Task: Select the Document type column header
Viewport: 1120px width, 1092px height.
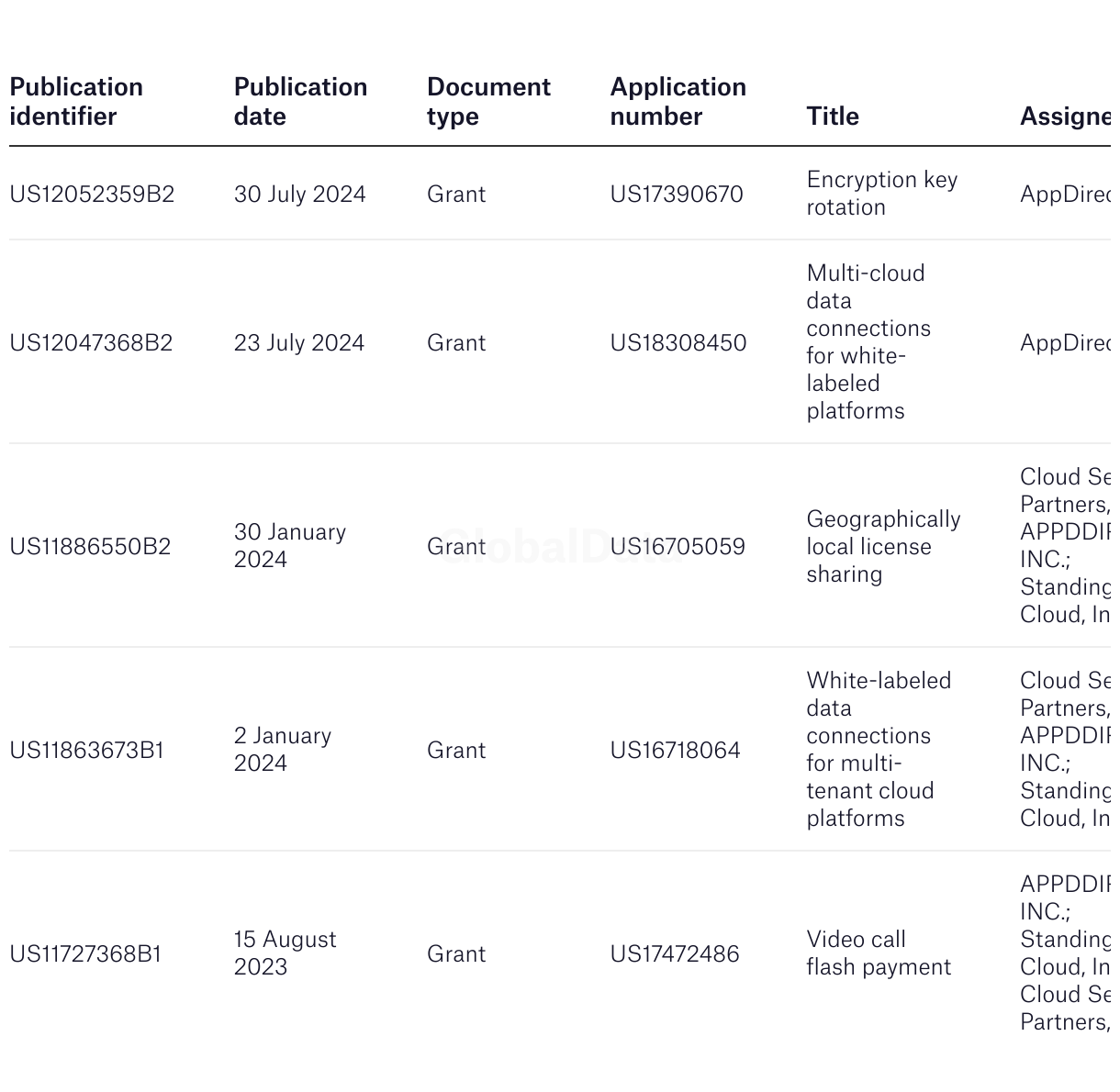Action: pyautogui.click(x=488, y=102)
